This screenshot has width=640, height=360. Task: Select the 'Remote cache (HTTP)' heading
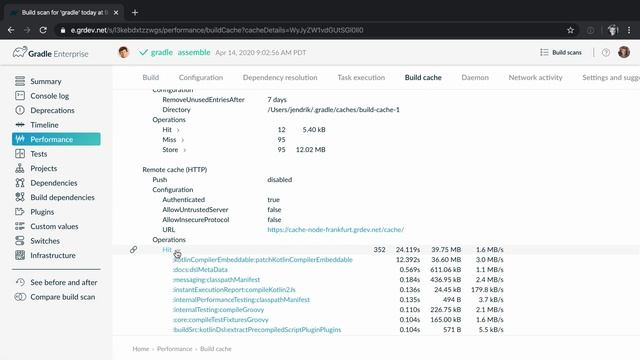(175, 169)
